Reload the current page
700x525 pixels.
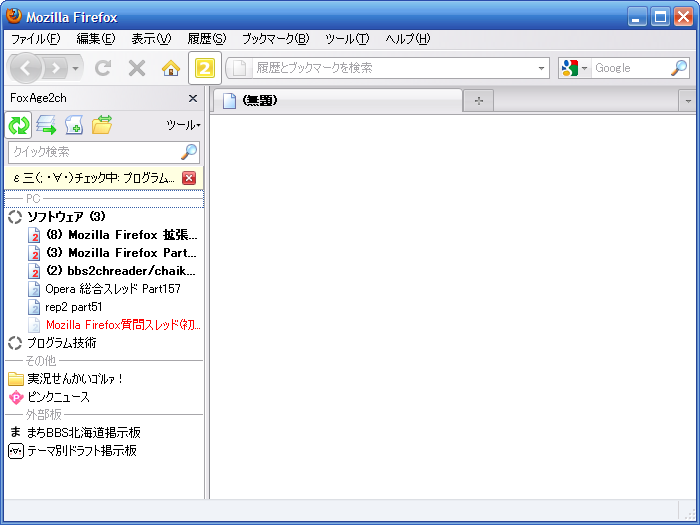(103, 68)
